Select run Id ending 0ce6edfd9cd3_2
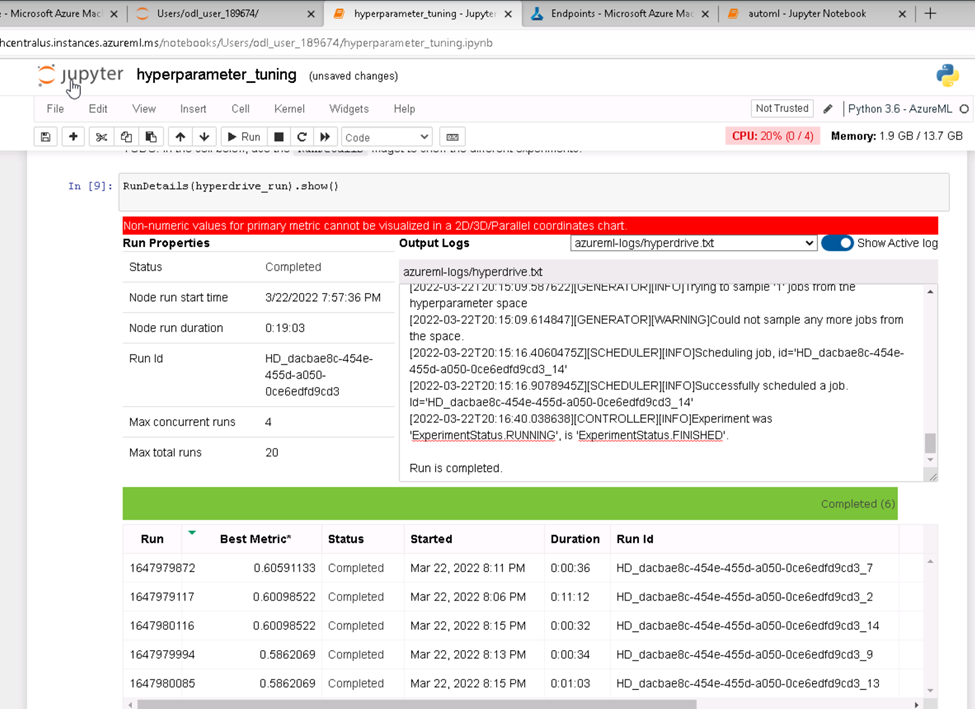Viewport: 975px width, 709px height. (744, 597)
